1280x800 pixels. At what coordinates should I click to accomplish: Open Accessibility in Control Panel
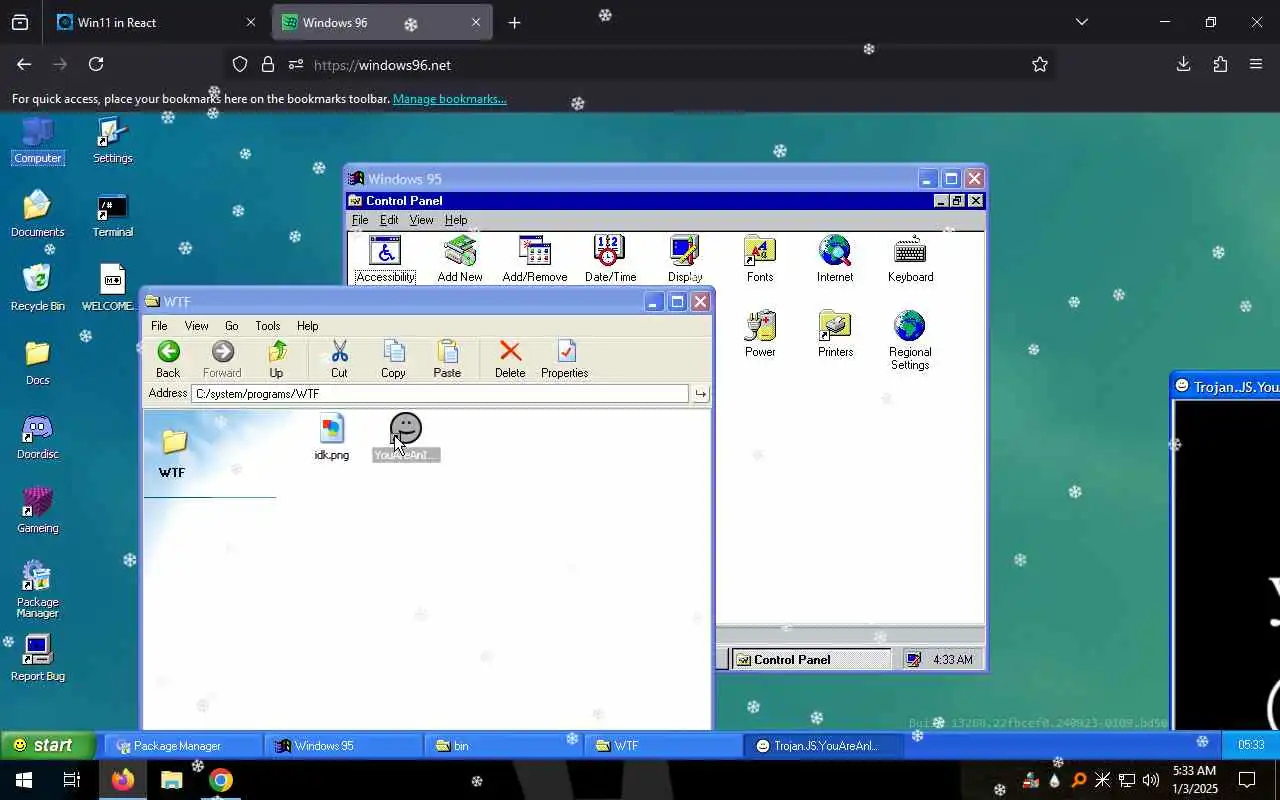[x=385, y=259]
